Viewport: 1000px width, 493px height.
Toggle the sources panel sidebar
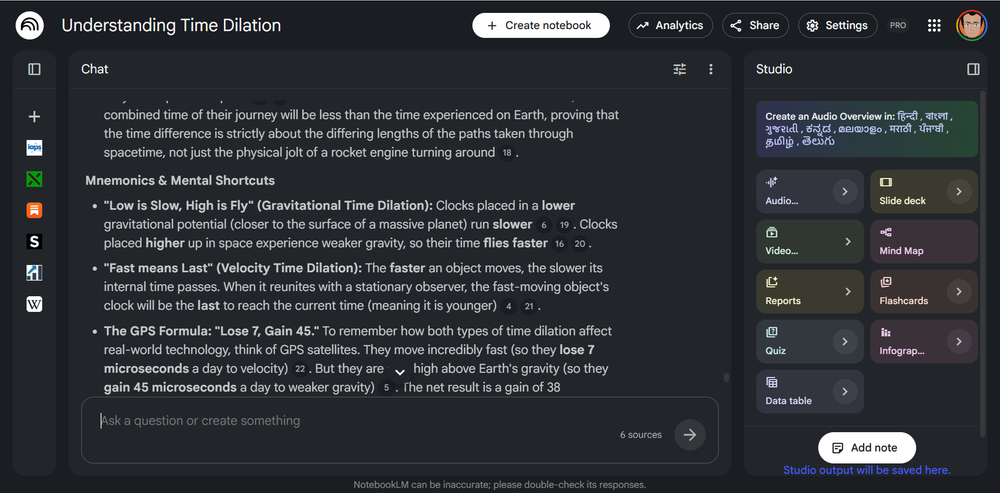point(34,69)
